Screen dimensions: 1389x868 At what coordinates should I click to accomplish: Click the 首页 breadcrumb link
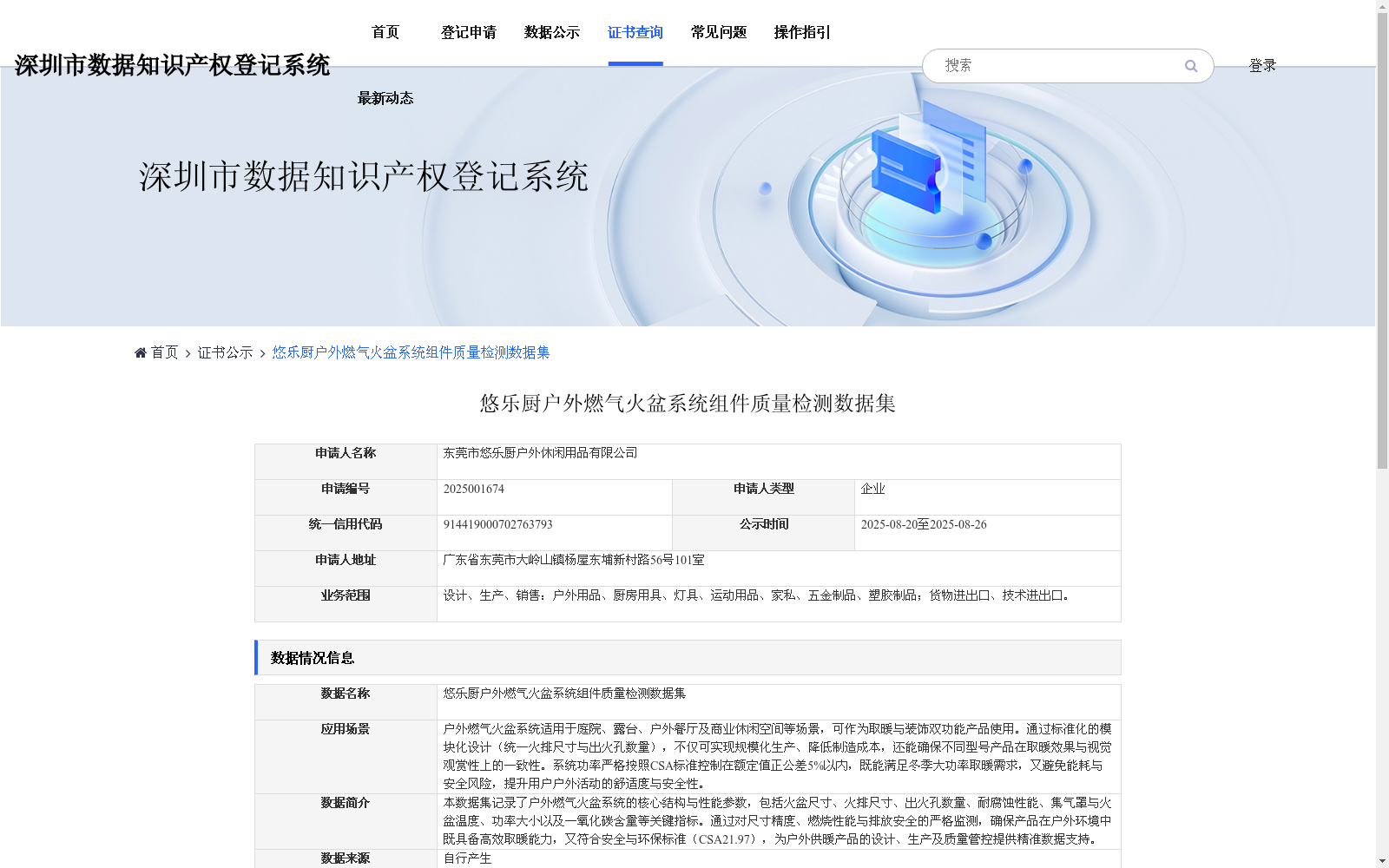164,352
